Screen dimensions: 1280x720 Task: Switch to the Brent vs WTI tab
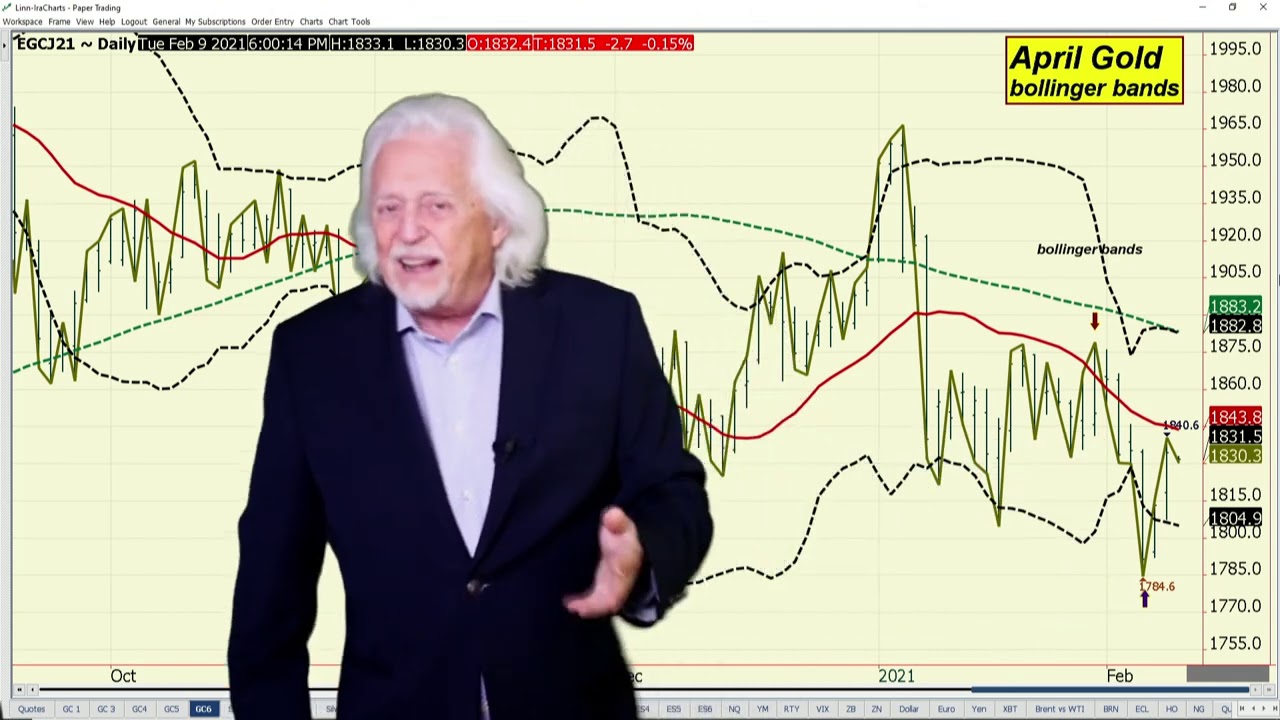[1059, 709]
